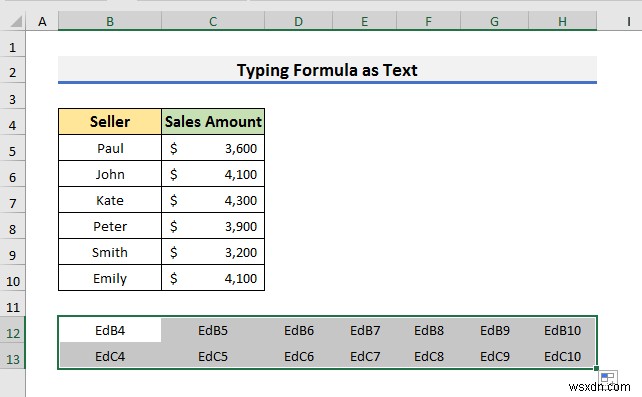The image size is (642, 397).
Task: Select the cell with text 'EdB10'
Action: 562,330
